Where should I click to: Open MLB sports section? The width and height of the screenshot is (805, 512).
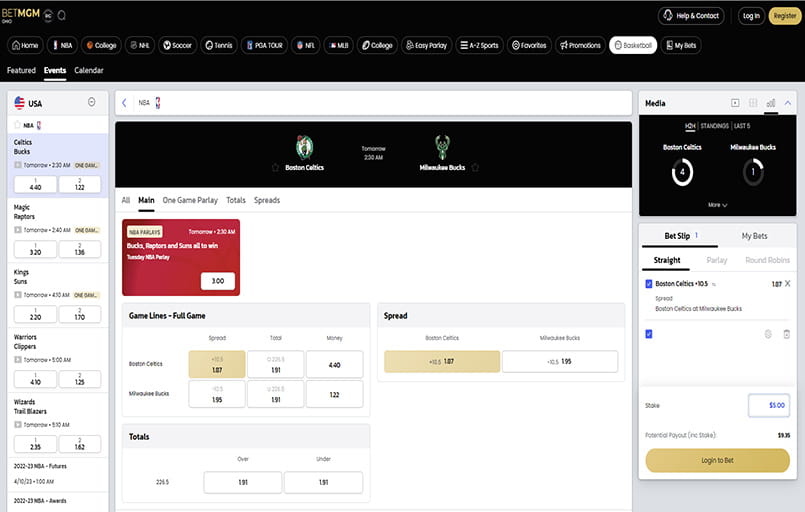tap(338, 45)
